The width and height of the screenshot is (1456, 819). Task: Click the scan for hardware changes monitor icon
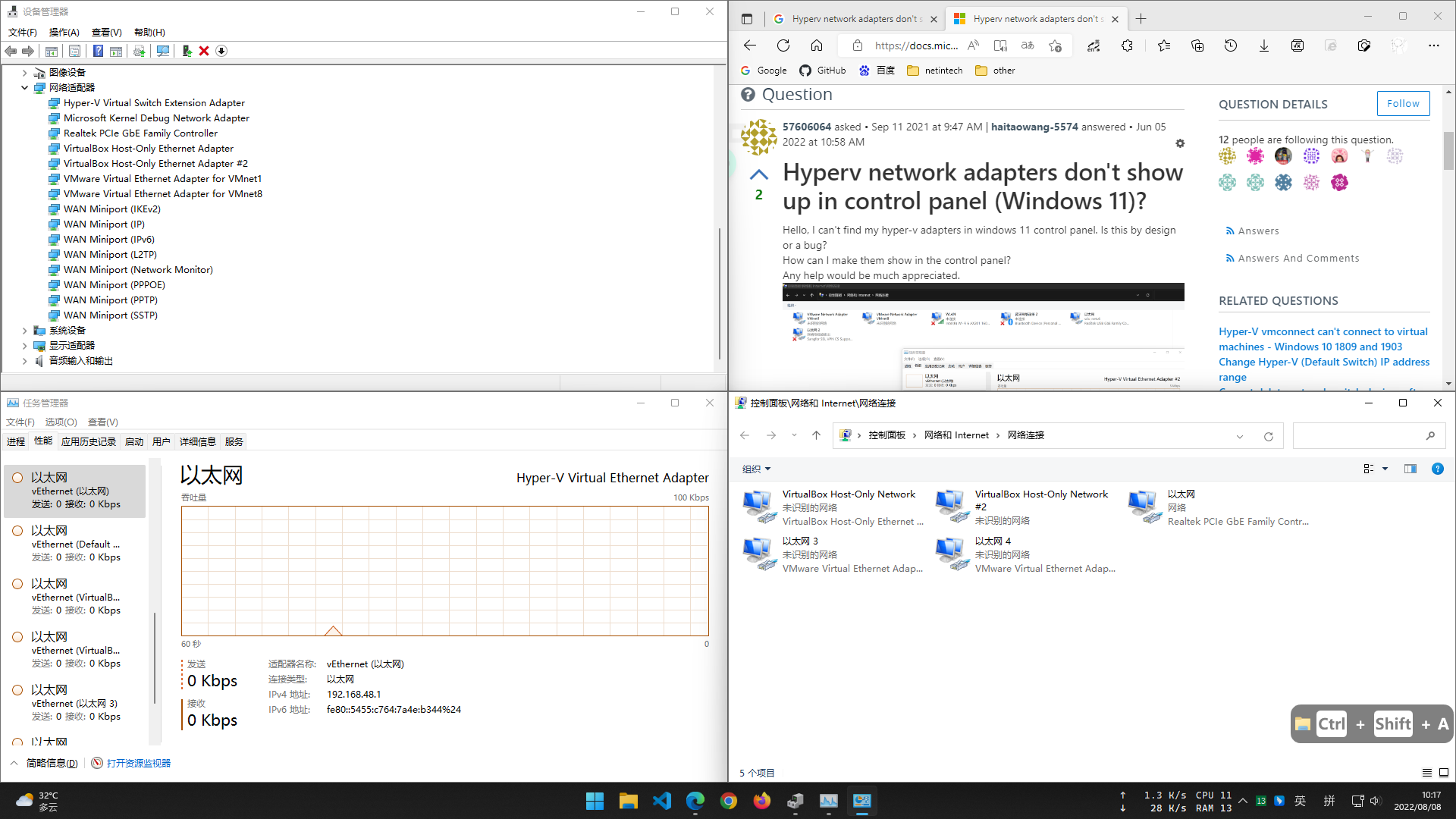pyautogui.click(x=162, y=51)
